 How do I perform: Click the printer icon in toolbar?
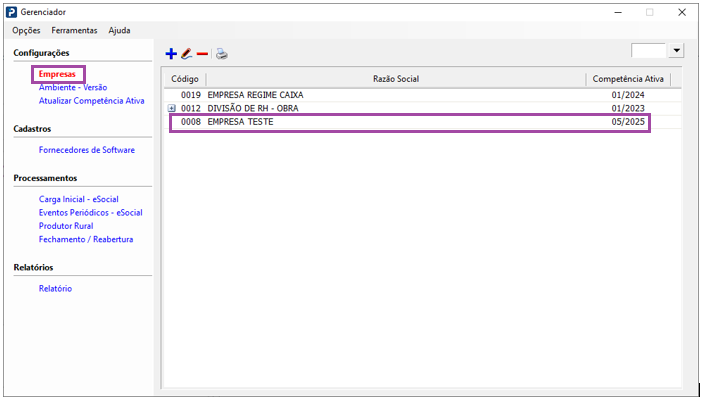tap(222, 54)
